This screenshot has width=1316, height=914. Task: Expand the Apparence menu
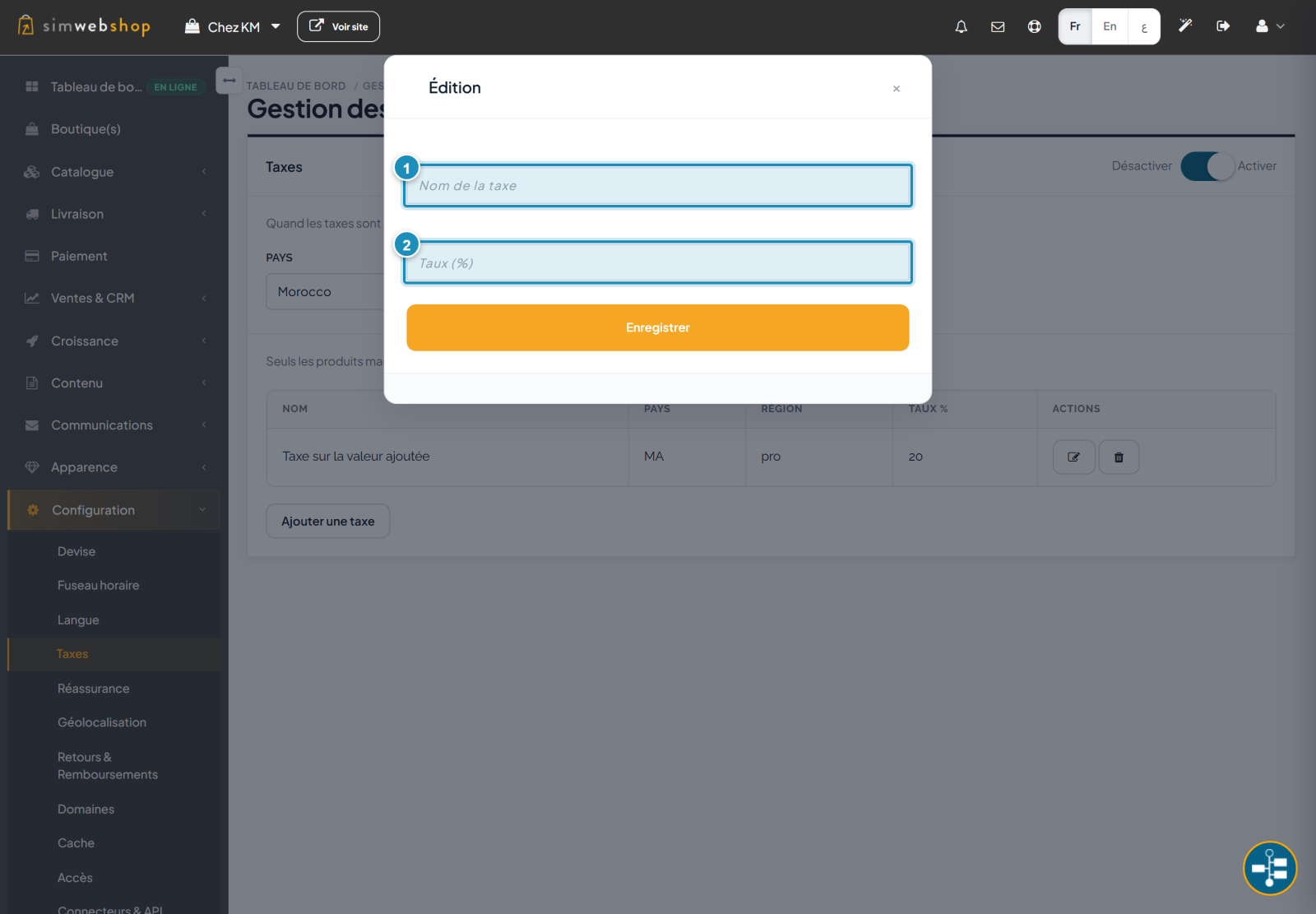coord(114,467)
